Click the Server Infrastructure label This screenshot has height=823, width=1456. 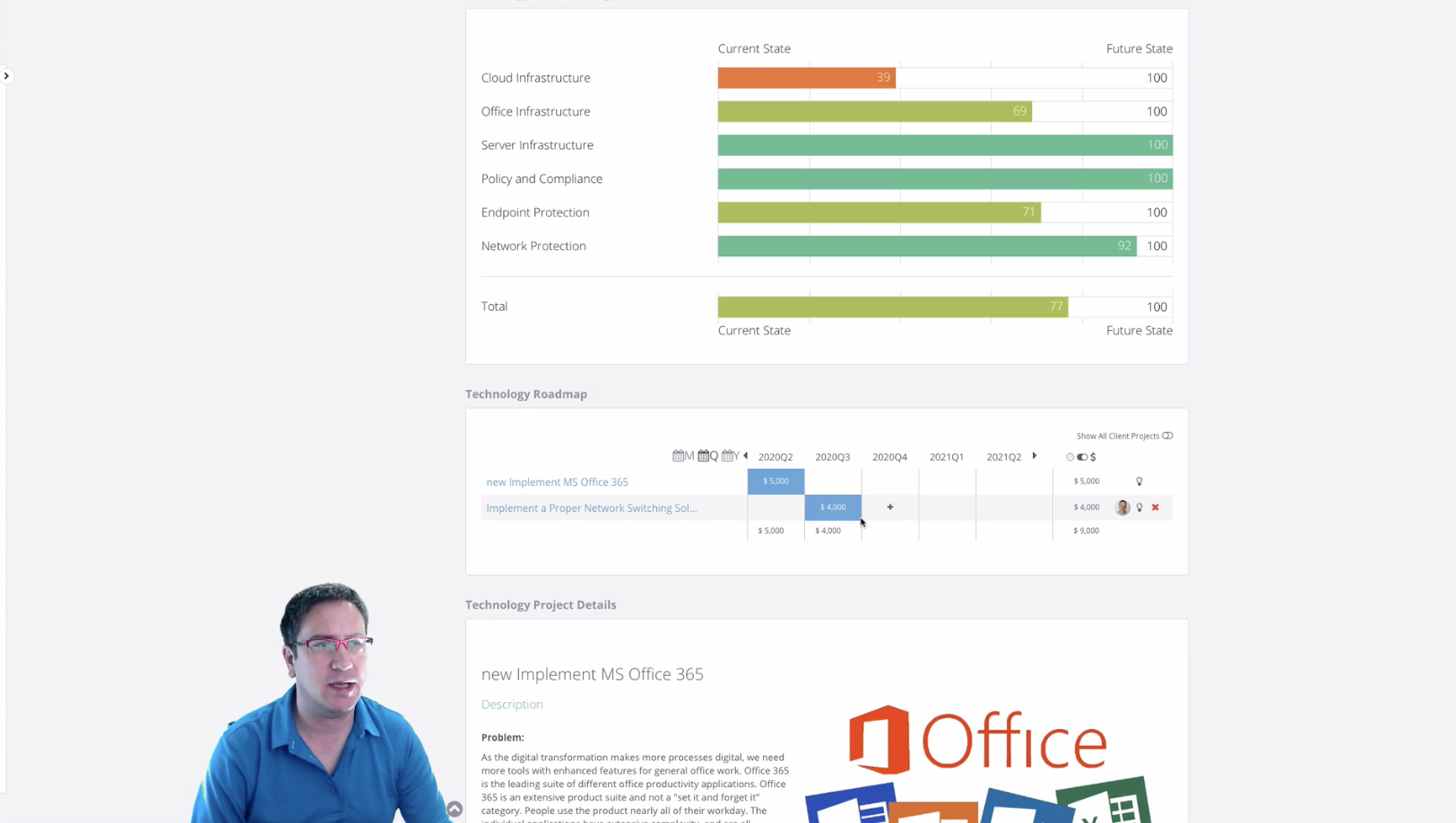537,145
